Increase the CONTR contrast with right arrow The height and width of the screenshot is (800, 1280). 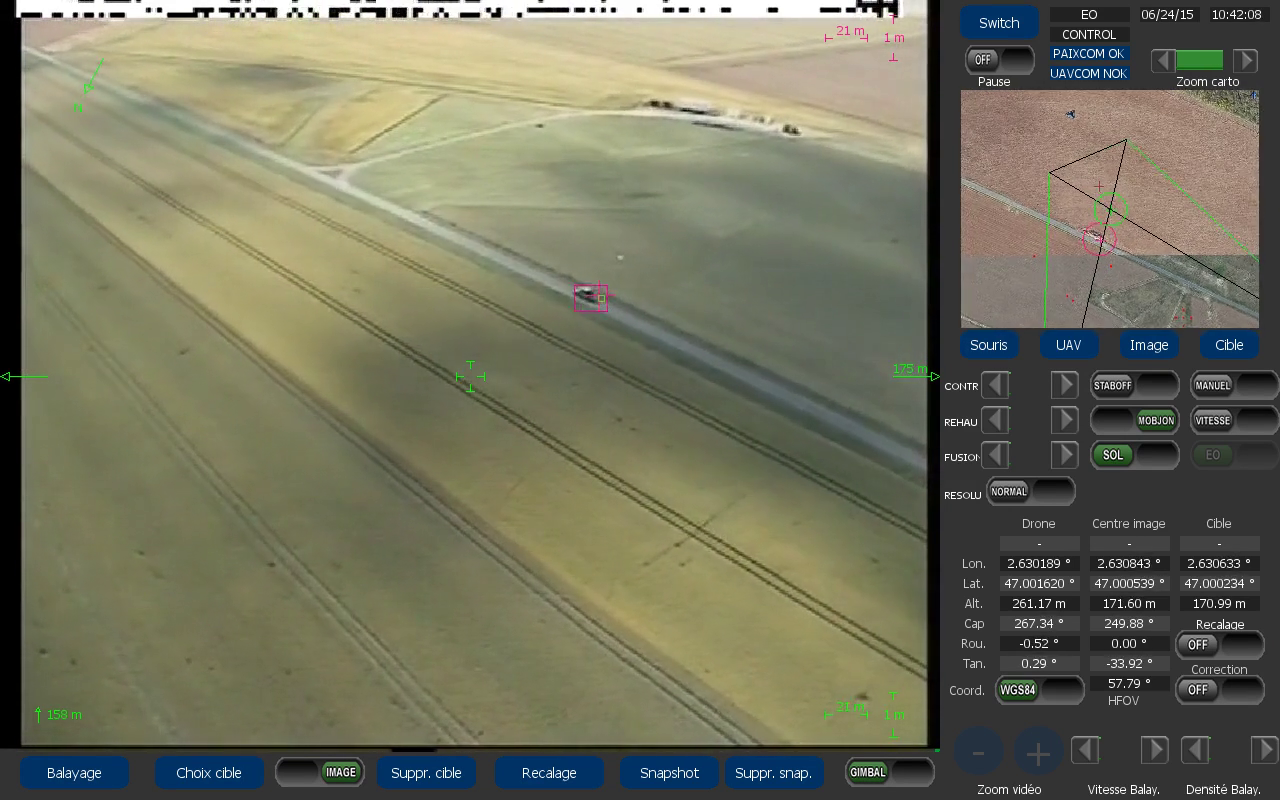point(1064,385)
